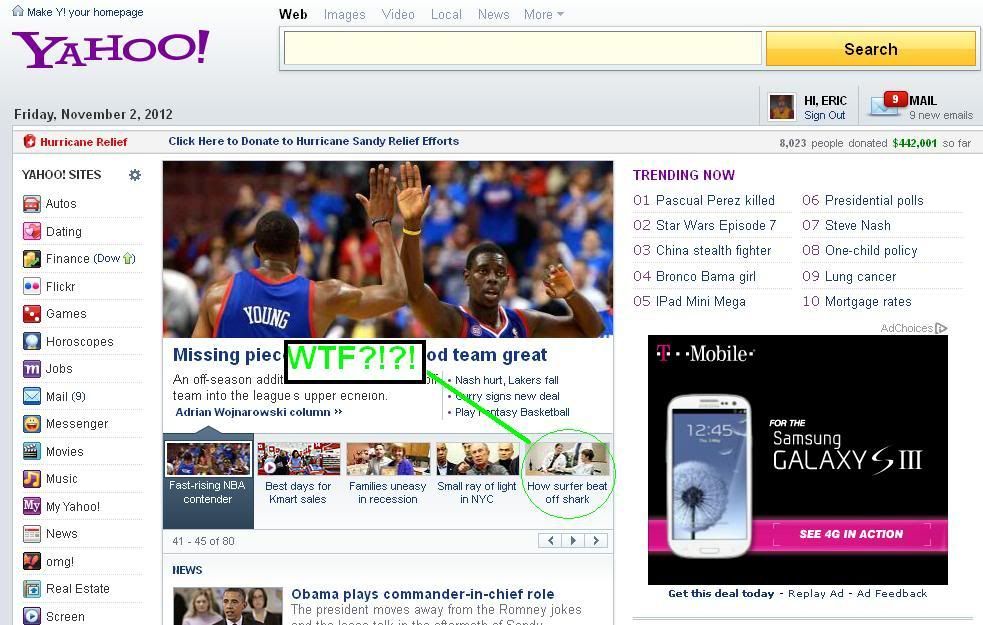Open Obama plays commander-in-chief role headline
This screenshot has height=625, width=983.
423,594
